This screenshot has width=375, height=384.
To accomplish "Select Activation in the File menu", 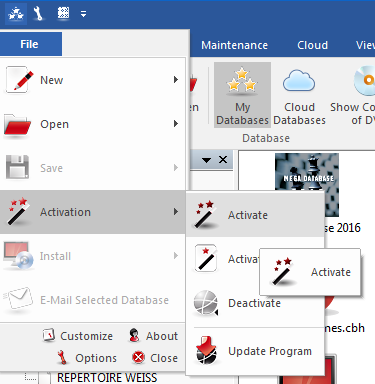I will point(93,212).
